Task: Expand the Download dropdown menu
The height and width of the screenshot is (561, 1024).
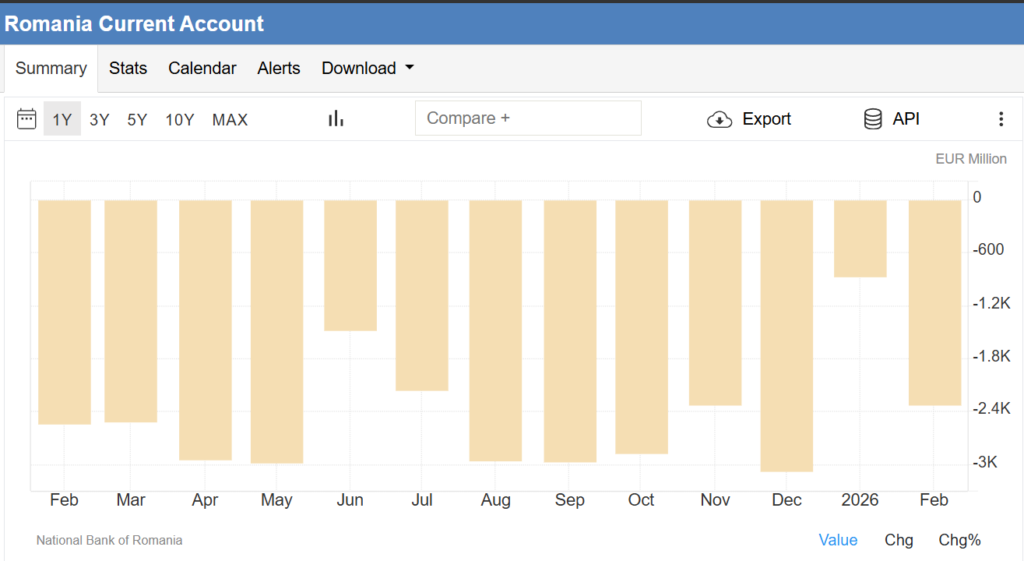Action: point(367,68)
